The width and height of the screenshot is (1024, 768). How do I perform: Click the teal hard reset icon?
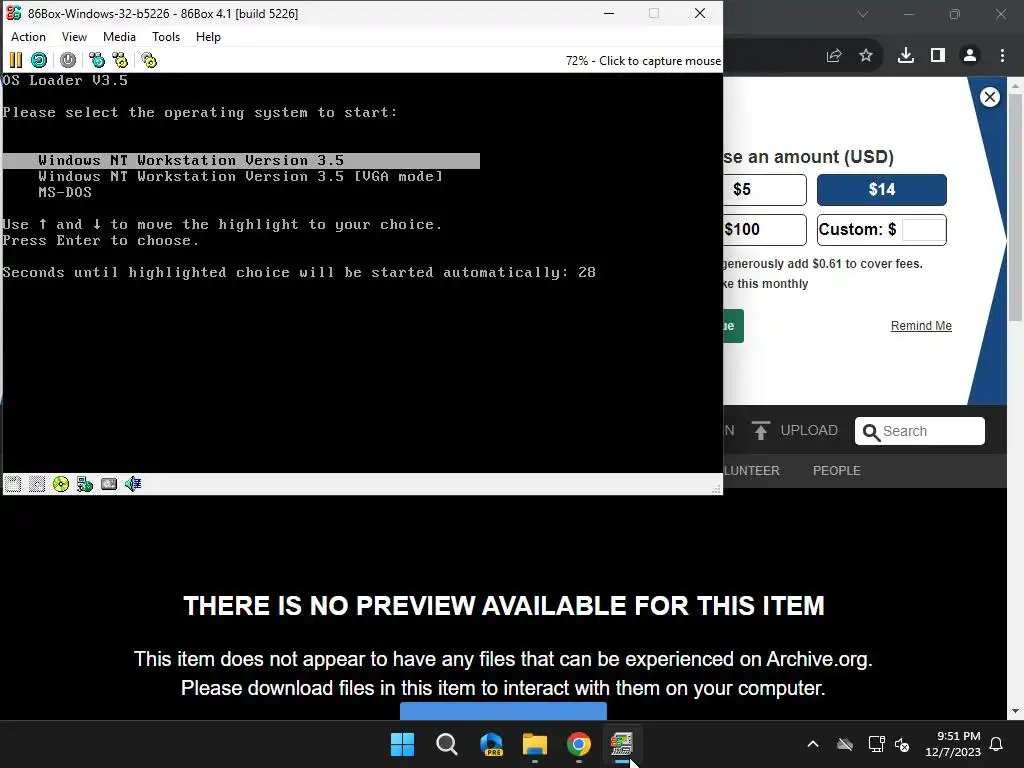pyautogui.click(x=39, y=61)
